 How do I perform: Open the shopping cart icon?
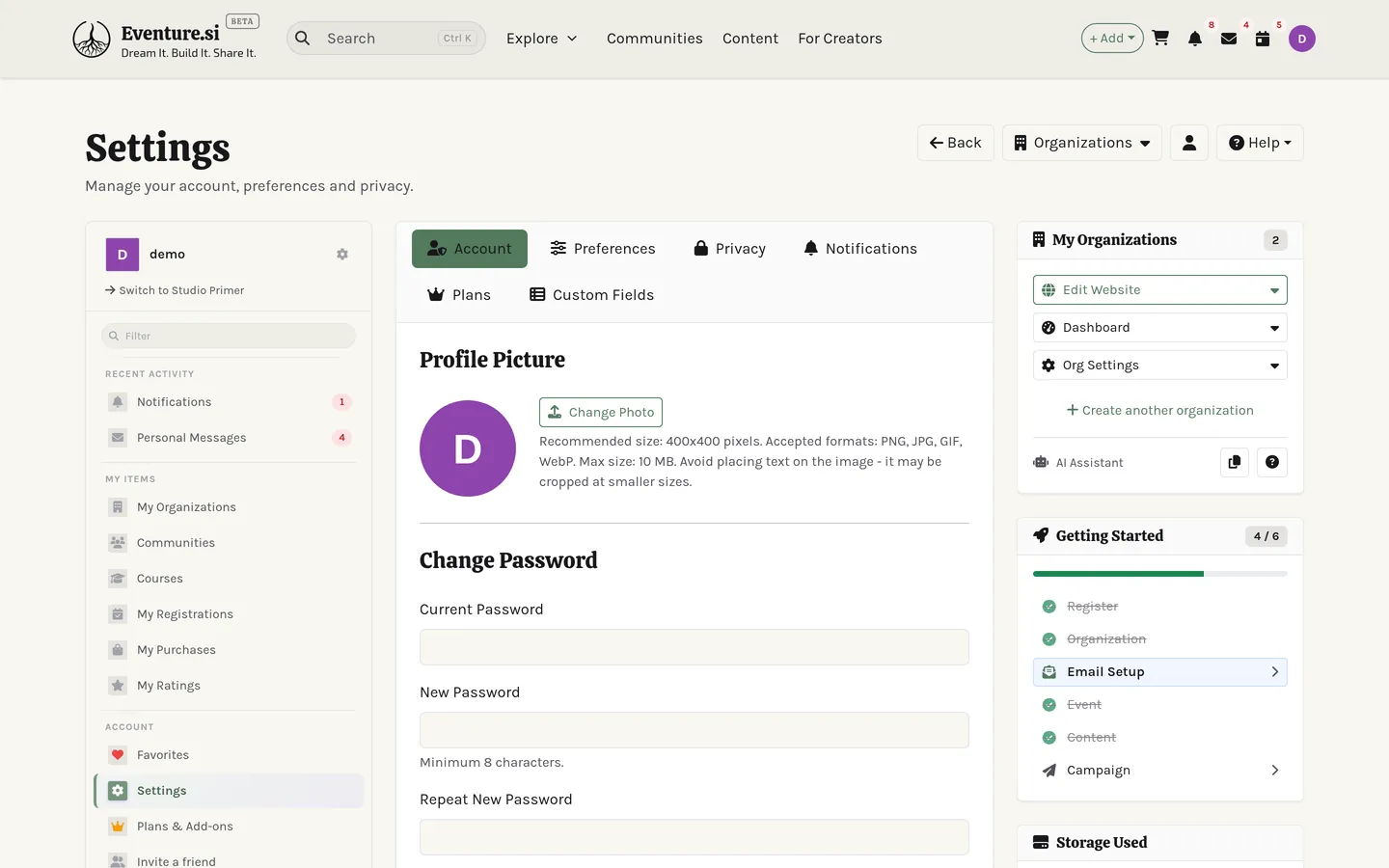pyautogui.click(x=1160, y=39)
